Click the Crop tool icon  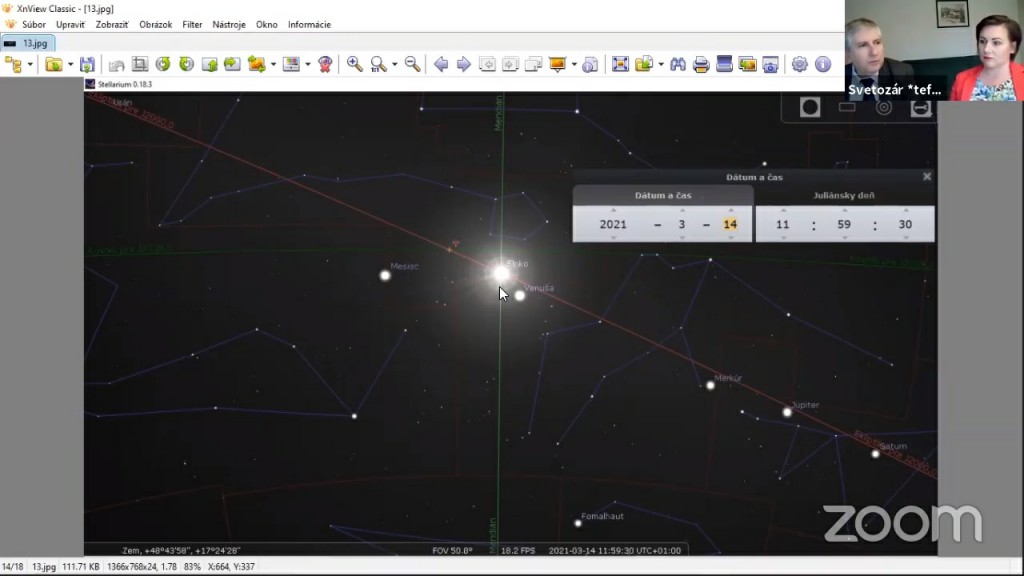[x=140, y=64]
